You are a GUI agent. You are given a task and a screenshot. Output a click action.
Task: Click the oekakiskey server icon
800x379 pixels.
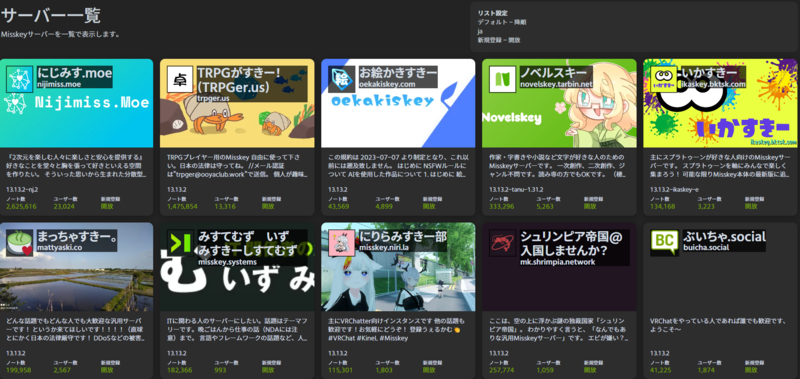(x=341, y=79)
